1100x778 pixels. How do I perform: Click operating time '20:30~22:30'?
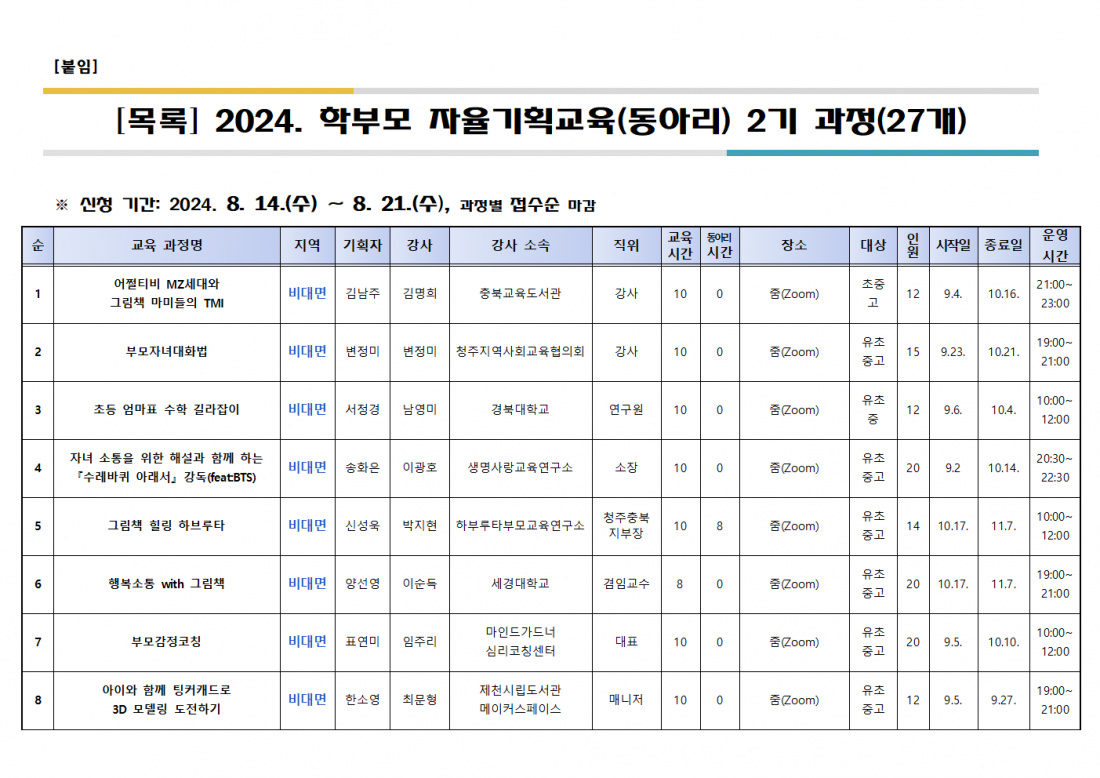point(1055,468)
